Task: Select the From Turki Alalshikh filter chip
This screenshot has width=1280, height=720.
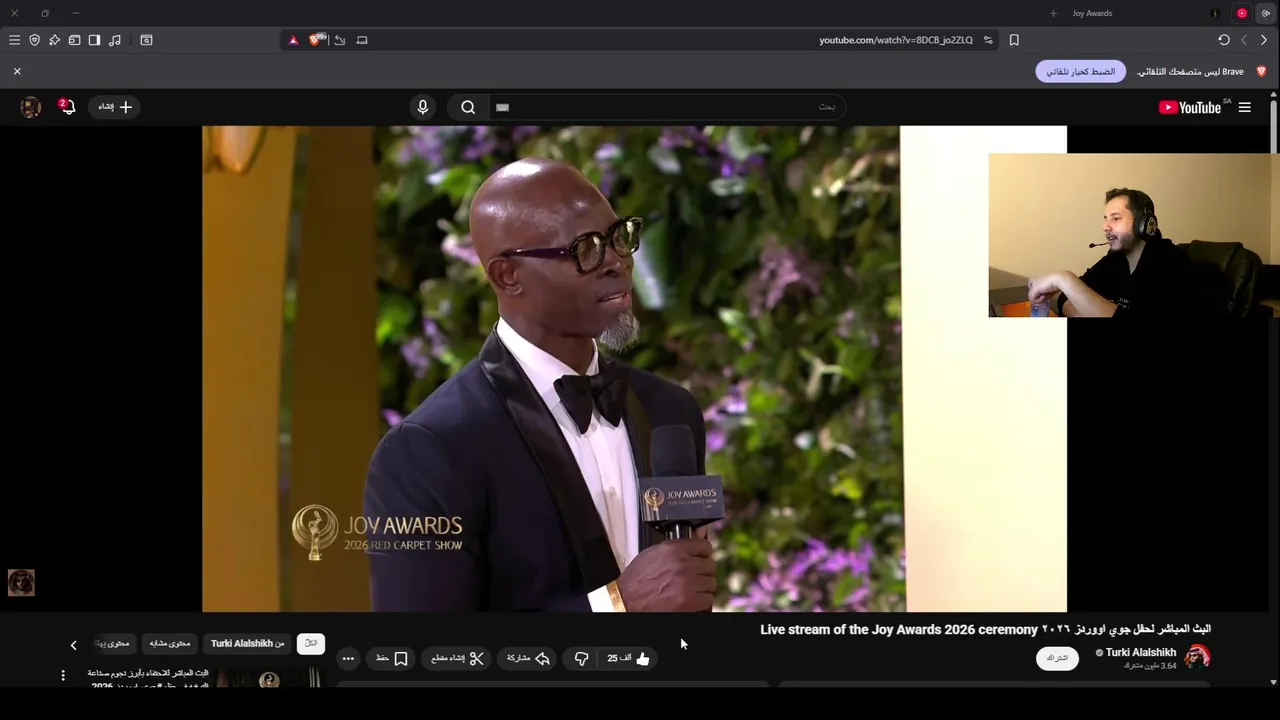Action: point(247,643)
